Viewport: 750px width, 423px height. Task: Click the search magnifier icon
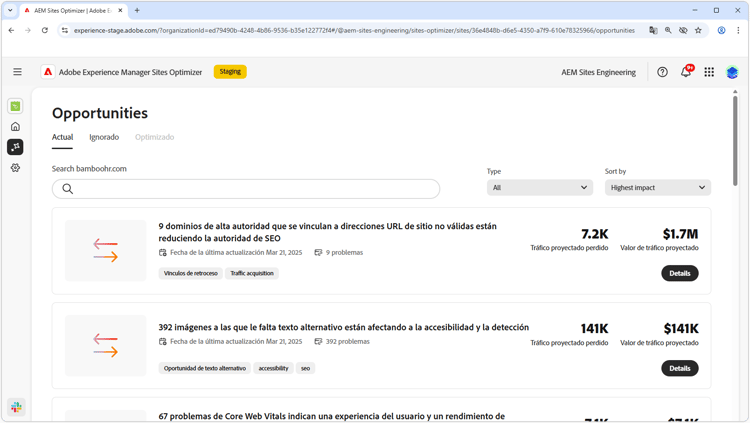pos(67,189)
